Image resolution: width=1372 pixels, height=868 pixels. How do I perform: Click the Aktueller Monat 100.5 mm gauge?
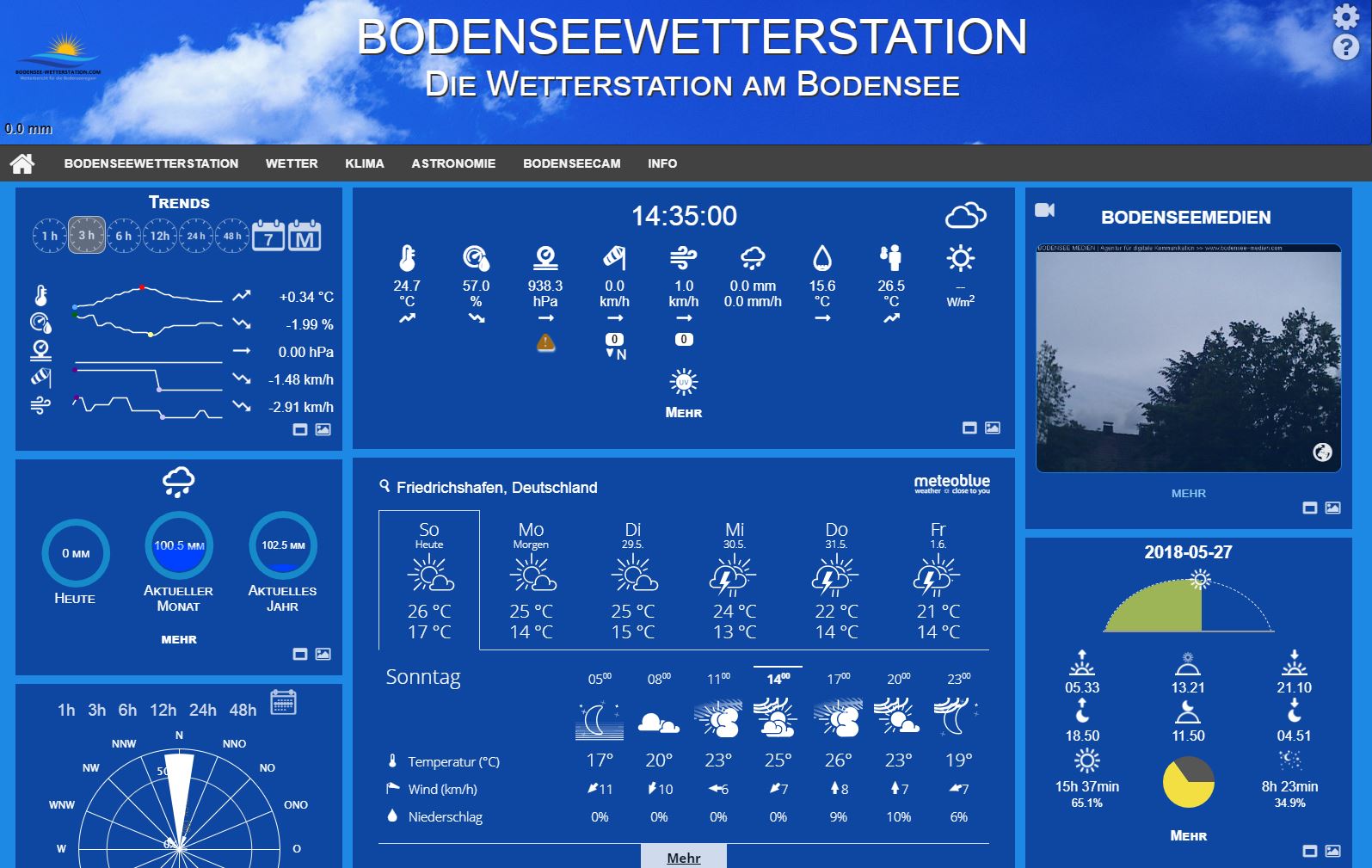[x=179, y=545]
